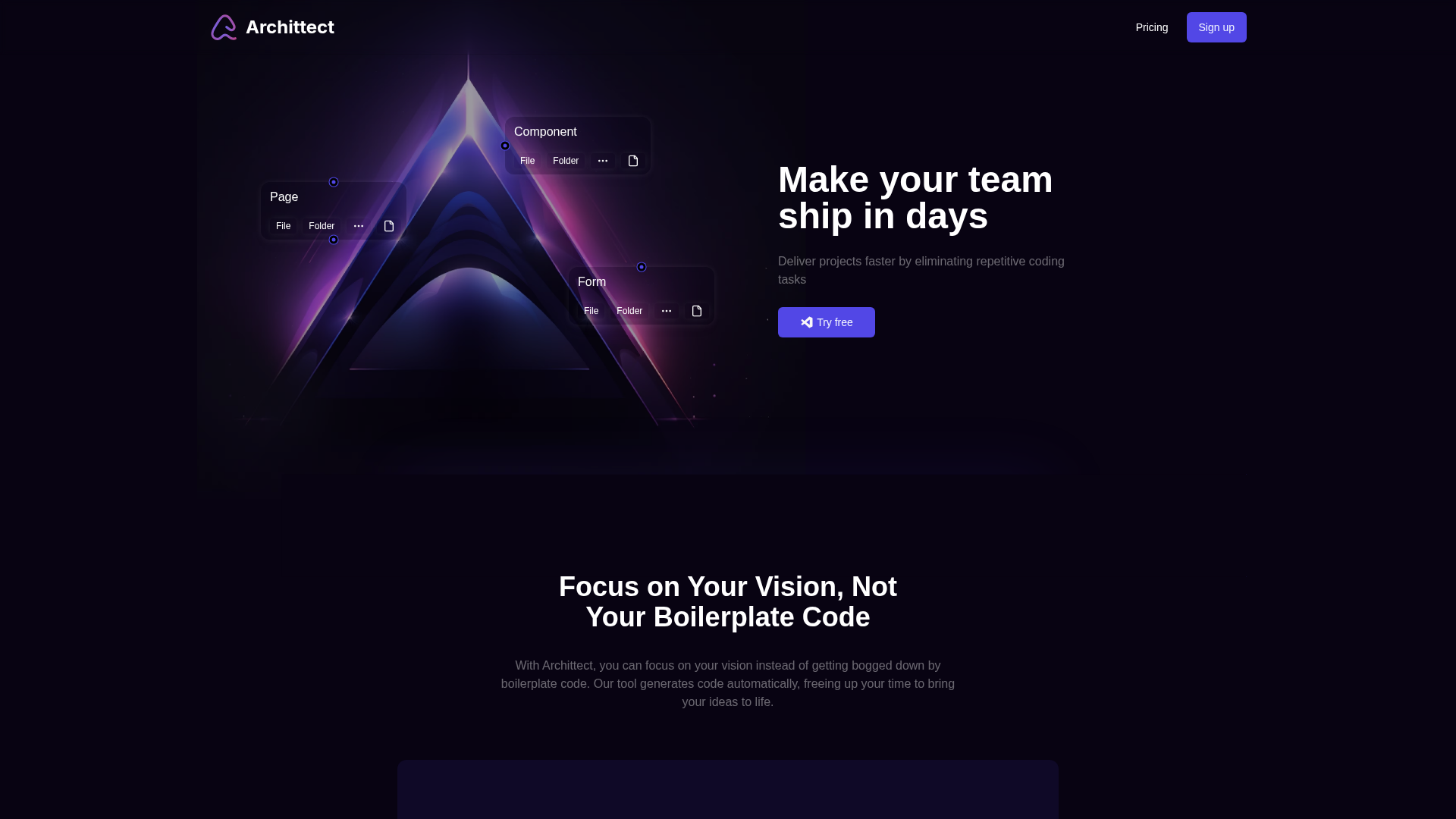
Task: Open the three-dots menu in Component card
Action: point(603,161)
